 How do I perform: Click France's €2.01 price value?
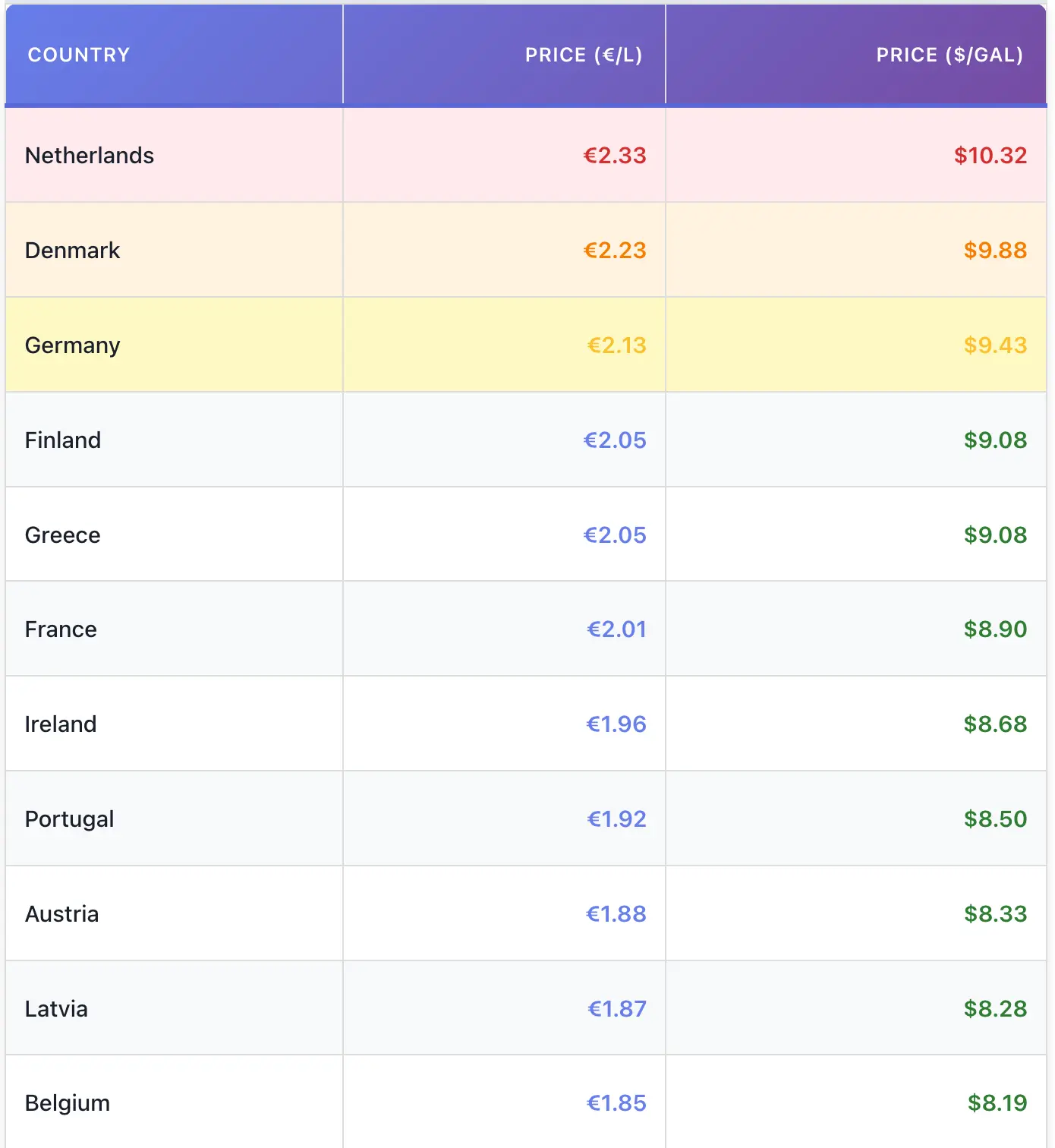coord(616,629)
